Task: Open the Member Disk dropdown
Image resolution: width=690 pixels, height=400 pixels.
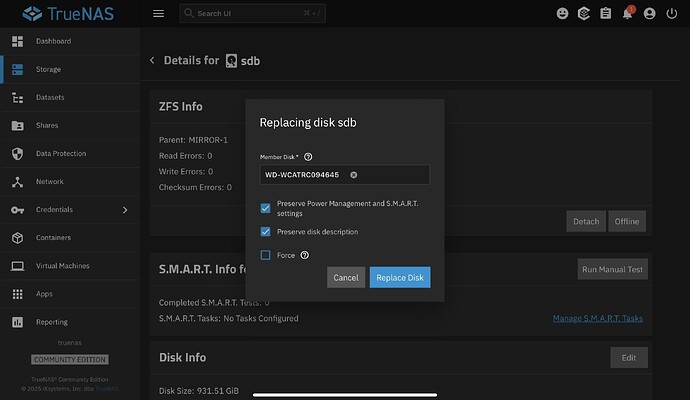Action: [x=390, y=175]
